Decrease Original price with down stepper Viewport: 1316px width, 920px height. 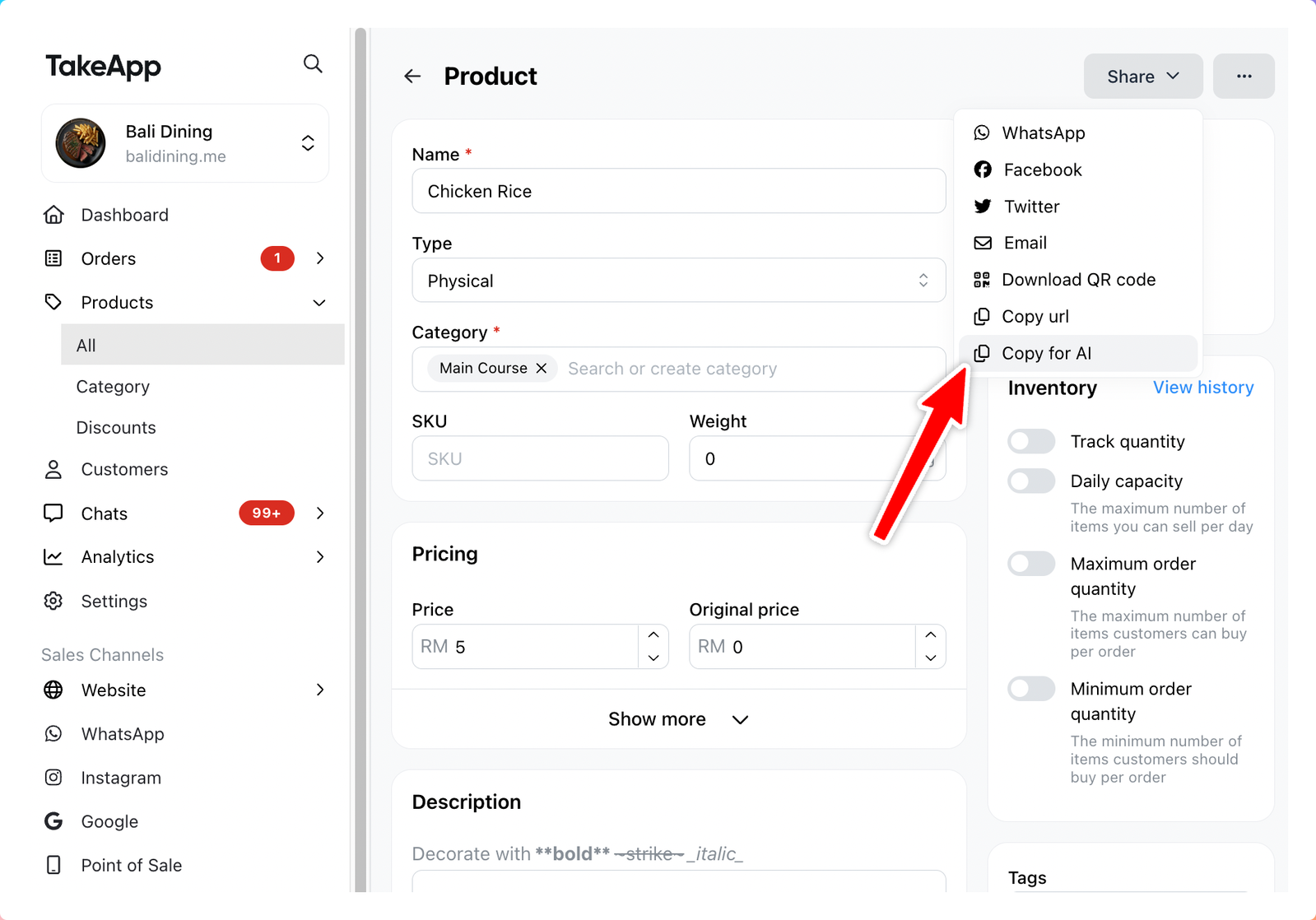coord(931,657)
